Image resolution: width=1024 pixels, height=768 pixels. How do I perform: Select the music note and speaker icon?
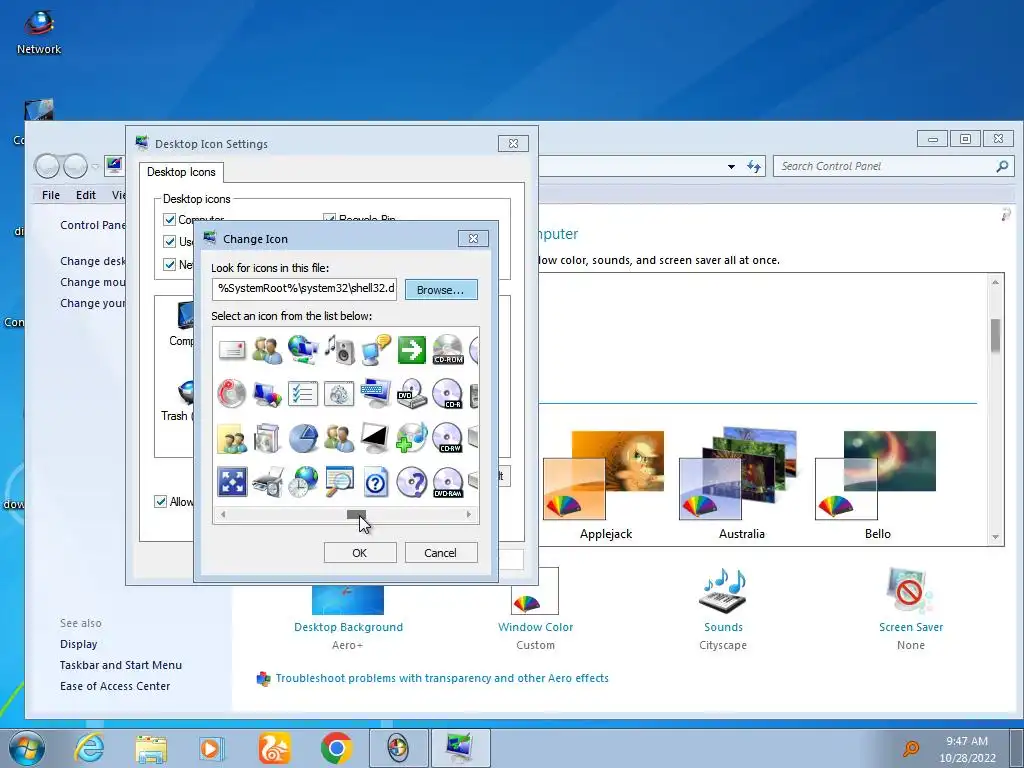339,350
